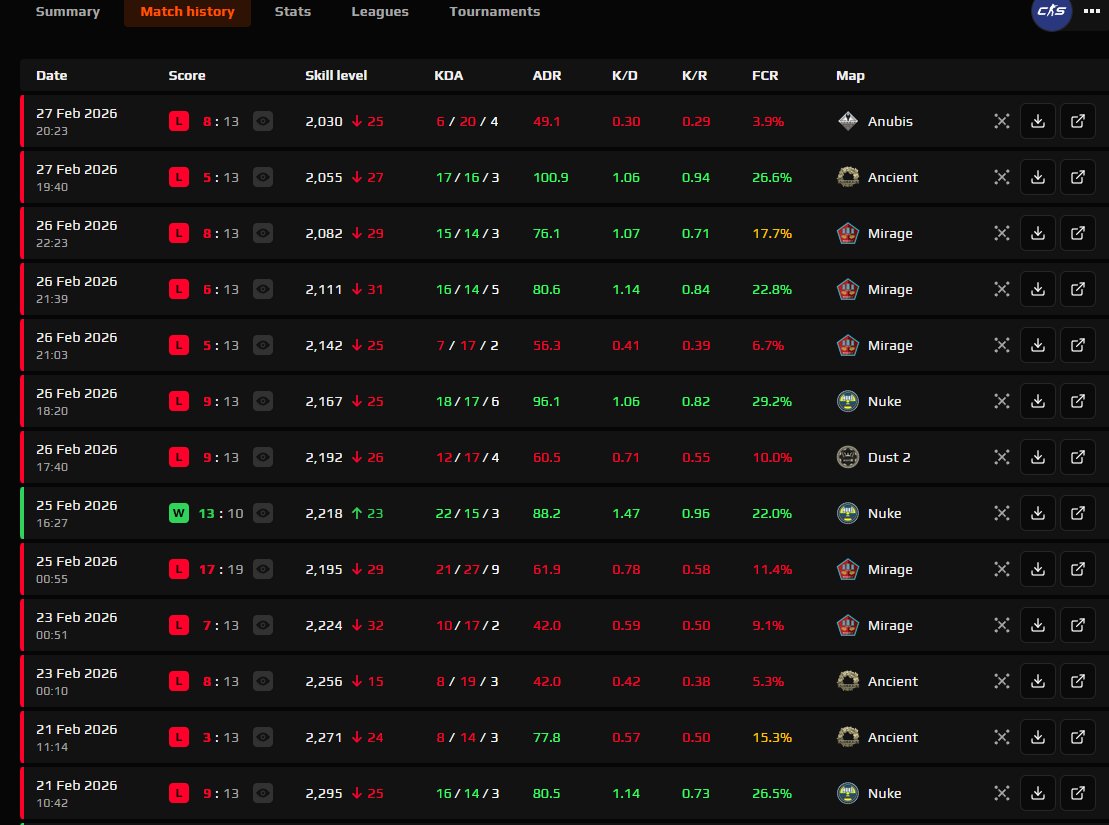Toggle eye icon on 26 Feb 22:23 match
Viewport: 1109px width, 825px height.
(x=262, y=233)
